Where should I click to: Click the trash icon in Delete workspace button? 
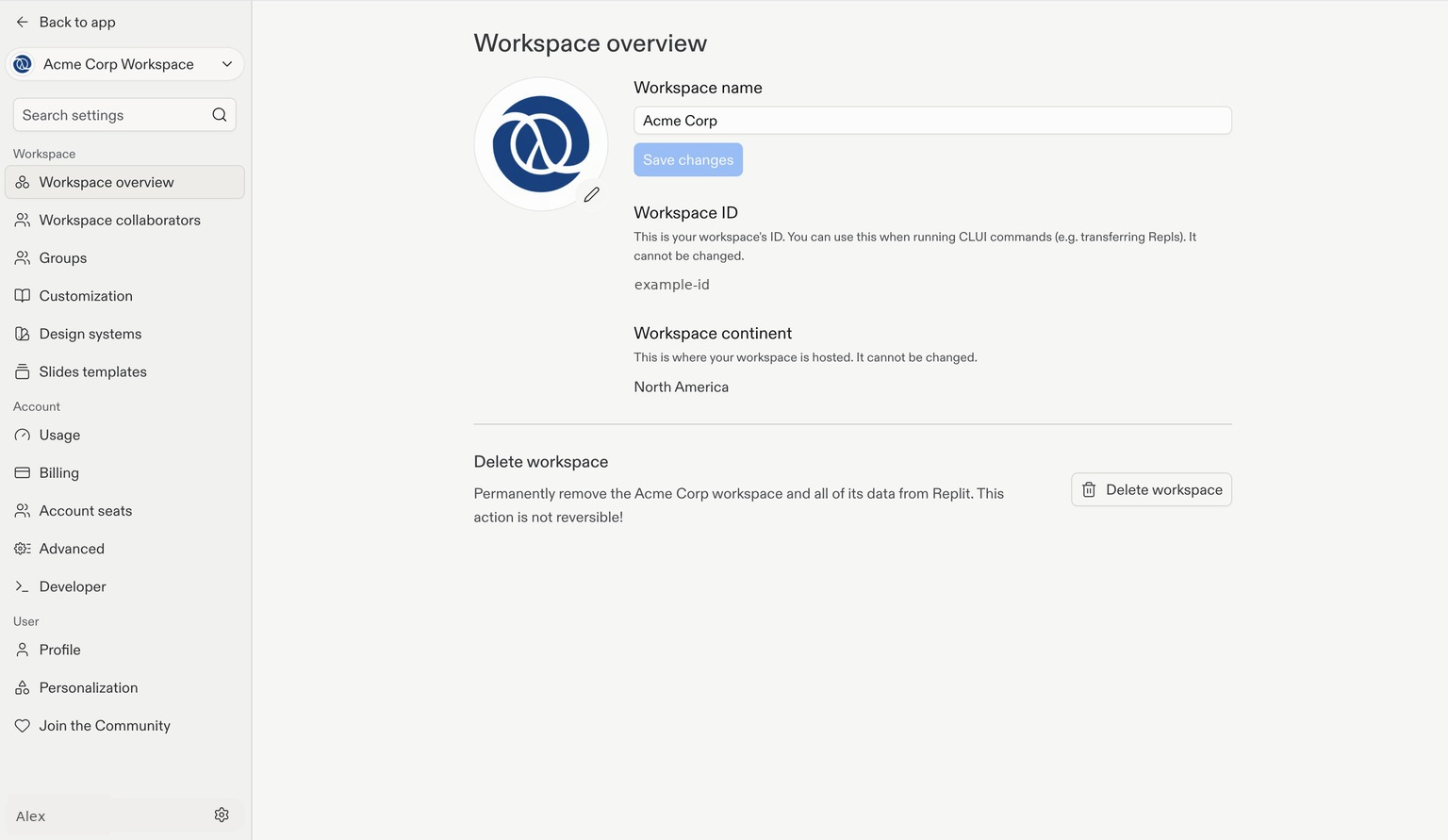[1089, 489]
